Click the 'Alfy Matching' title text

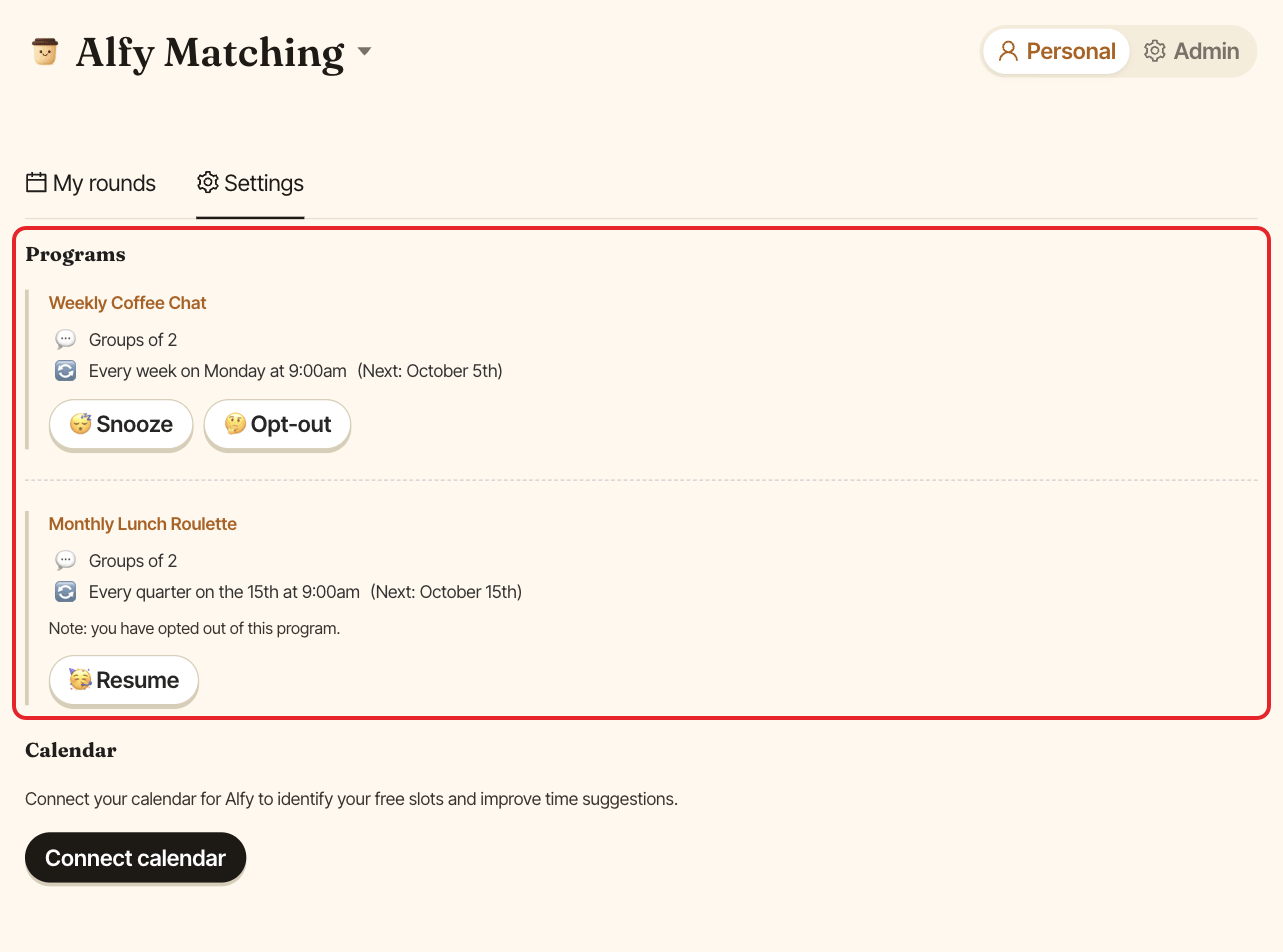pos(210,52)
